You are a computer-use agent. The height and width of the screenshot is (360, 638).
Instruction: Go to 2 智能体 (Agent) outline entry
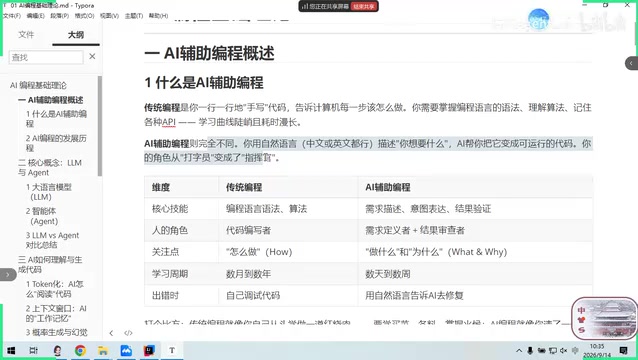(x=42, y=216)
